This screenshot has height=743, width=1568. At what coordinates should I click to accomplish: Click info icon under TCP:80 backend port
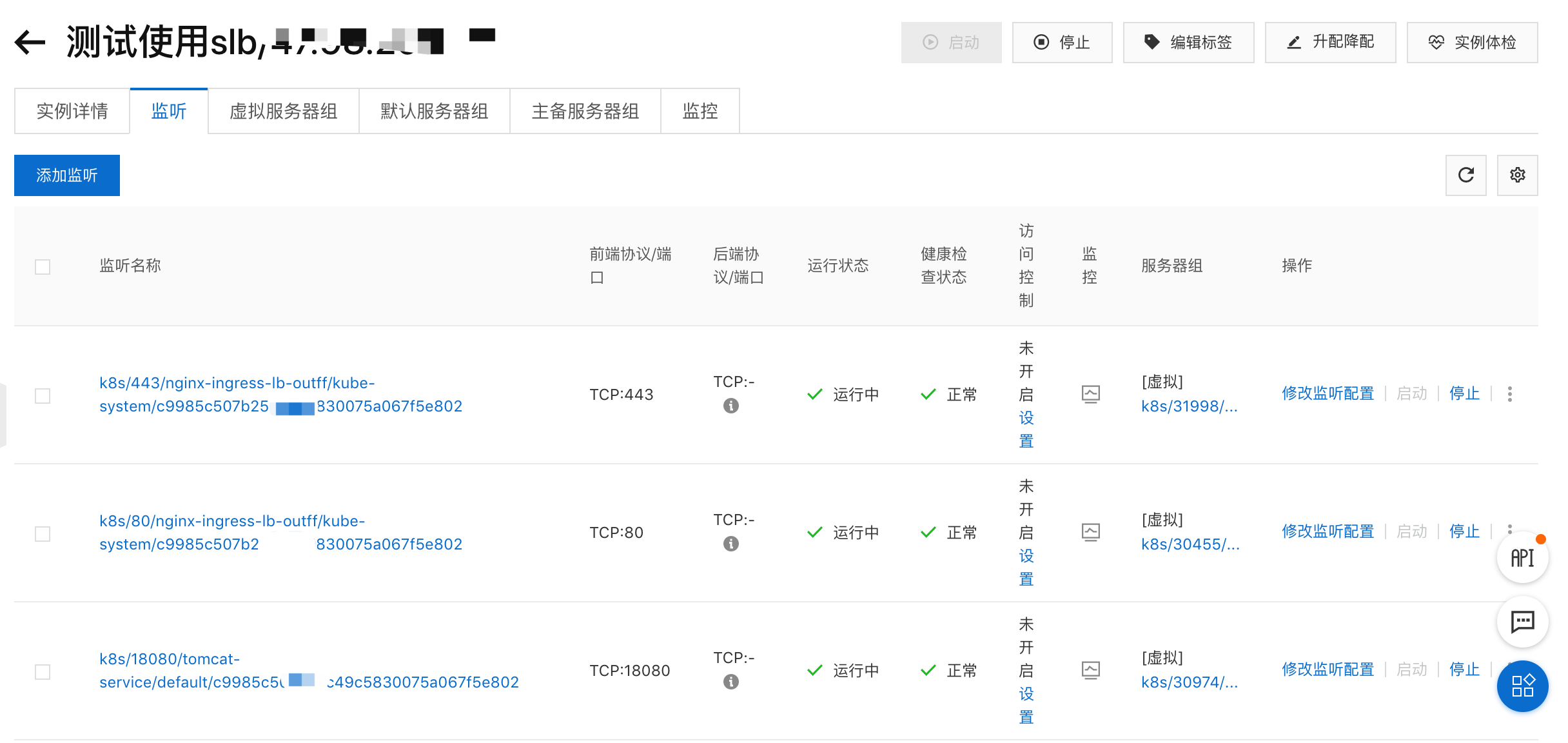pos(730,544)
